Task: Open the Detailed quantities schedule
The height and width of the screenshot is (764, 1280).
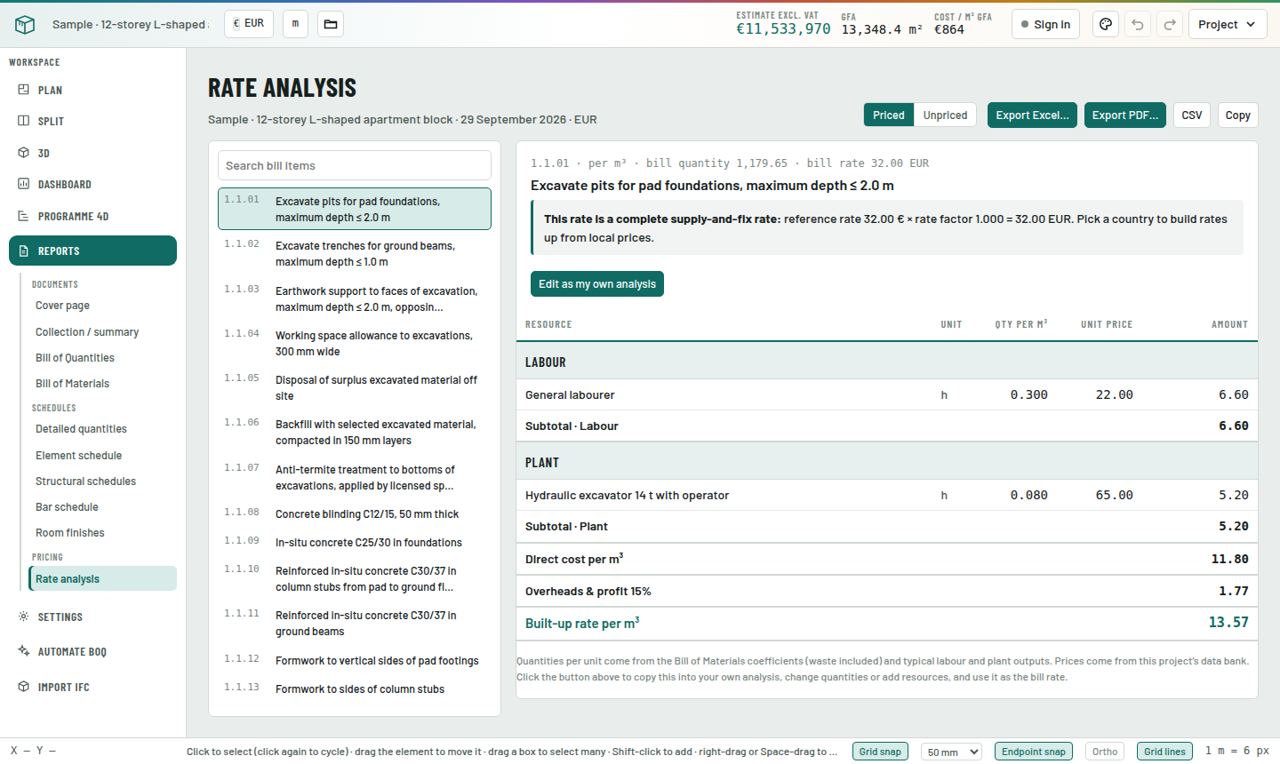Action: pyautogui.click(x=103, y=429)
